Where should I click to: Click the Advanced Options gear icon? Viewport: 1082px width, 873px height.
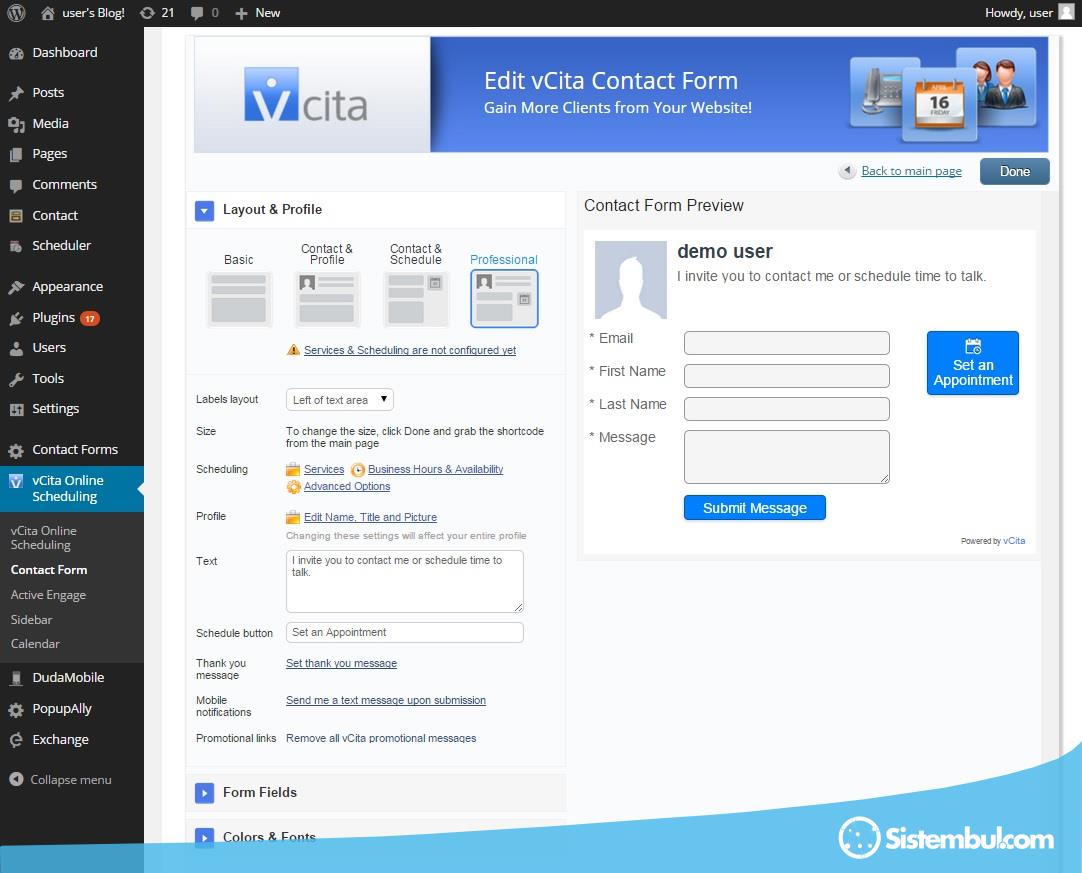(x=293, y=487)
